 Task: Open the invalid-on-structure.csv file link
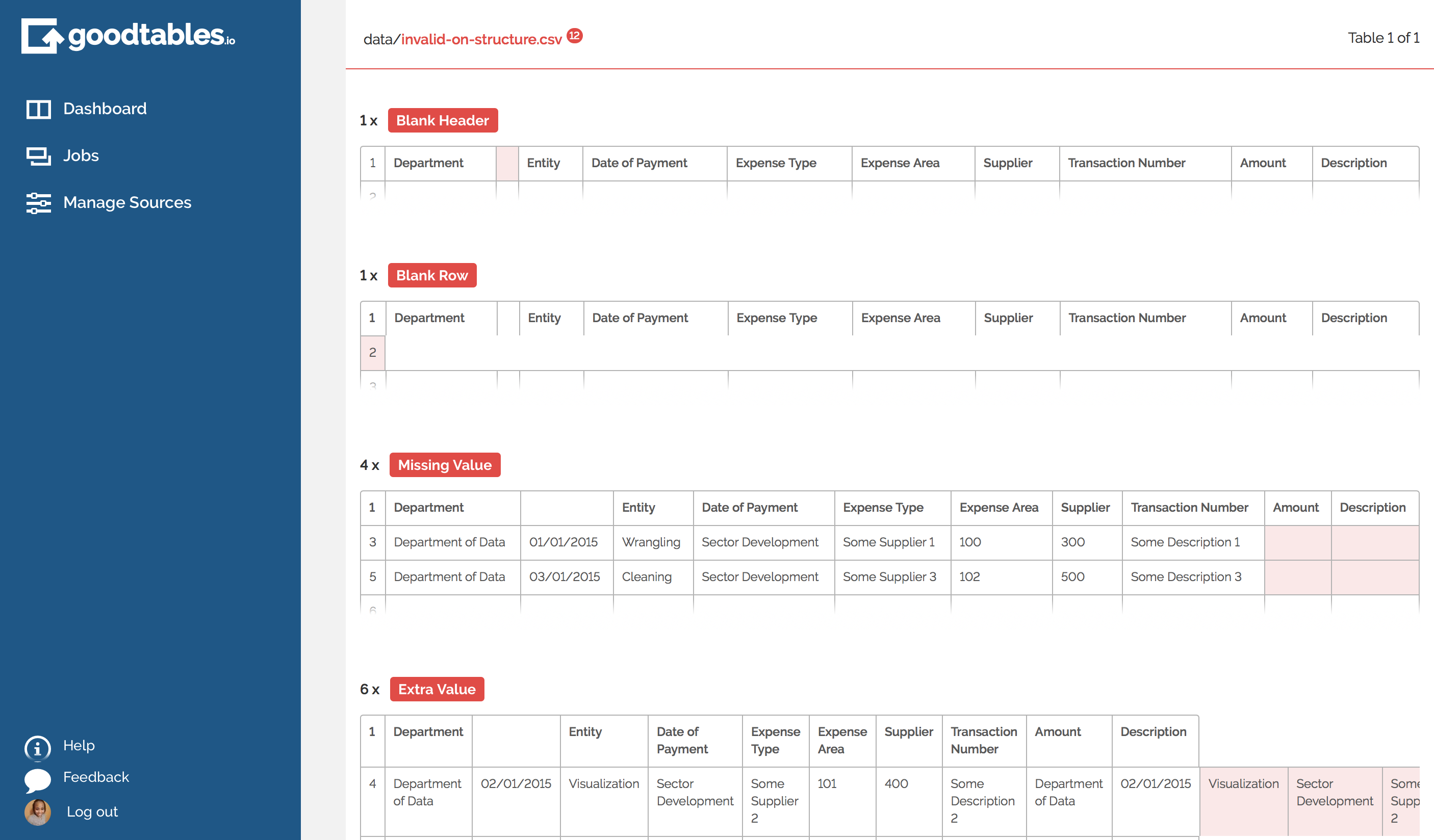(x=481, y=39)
